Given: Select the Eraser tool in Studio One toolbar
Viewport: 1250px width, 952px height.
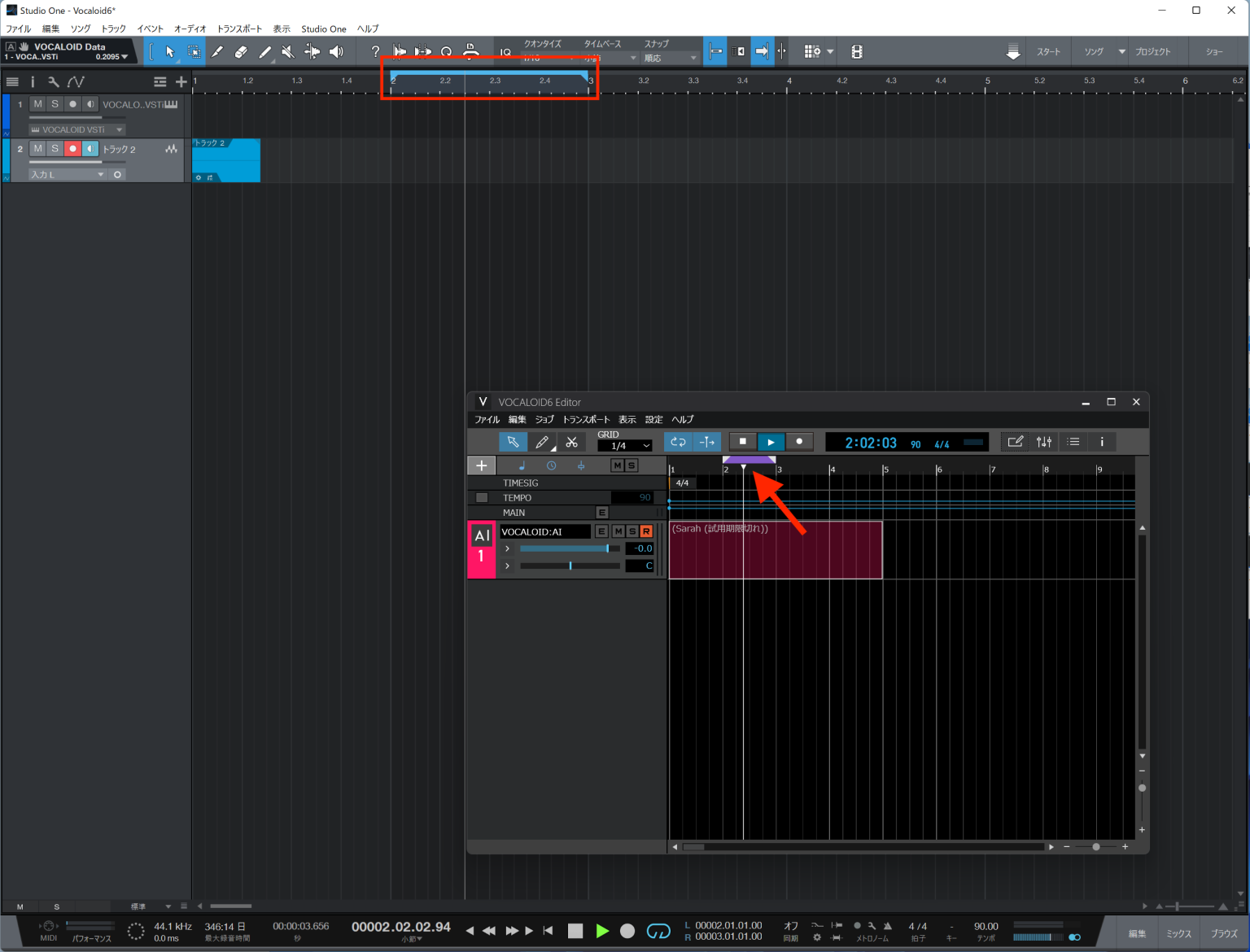Looking at the screenshot, I should 241,51.
